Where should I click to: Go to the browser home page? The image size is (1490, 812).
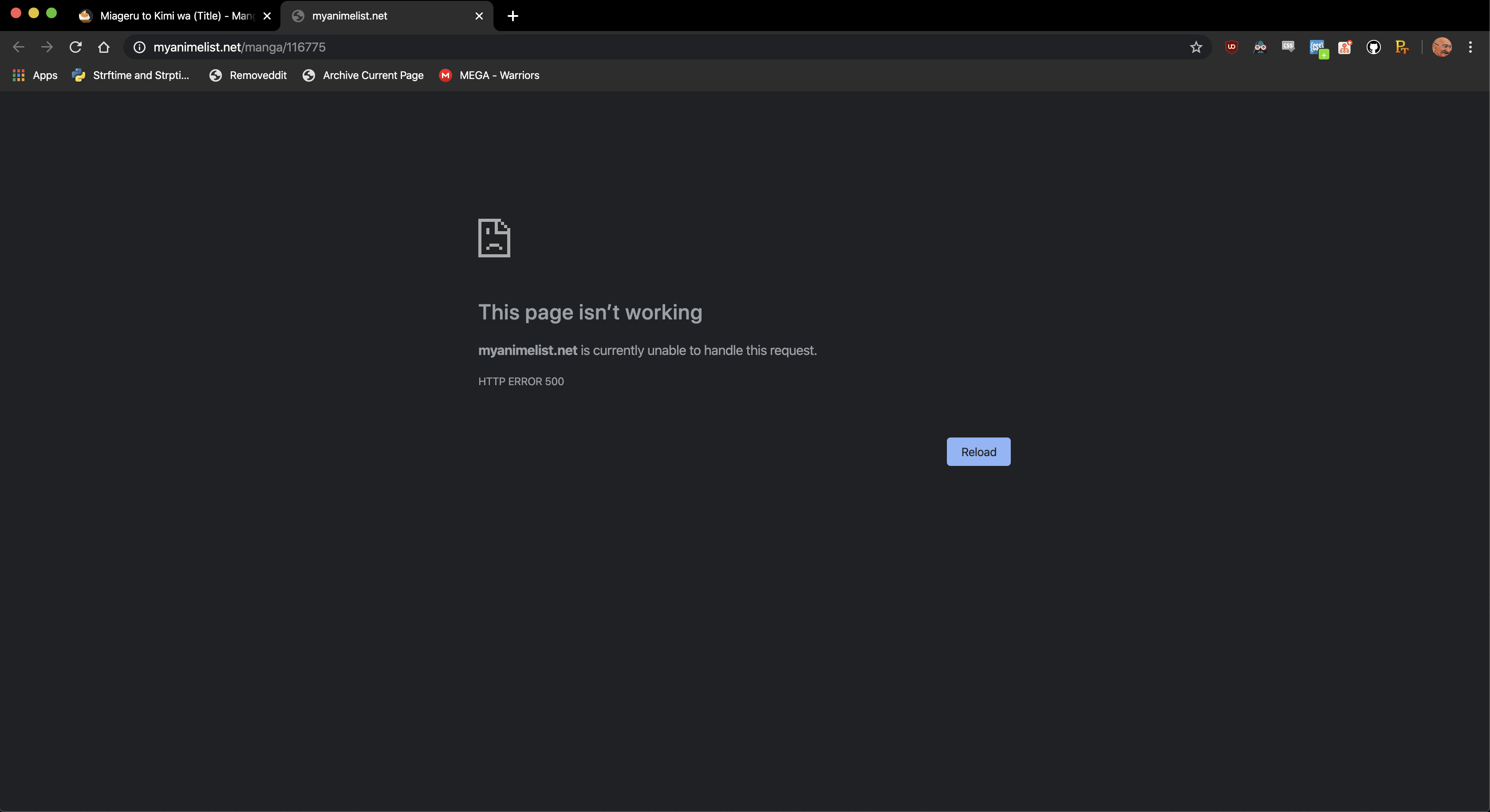pyautogui.click(x=103, y=47)
